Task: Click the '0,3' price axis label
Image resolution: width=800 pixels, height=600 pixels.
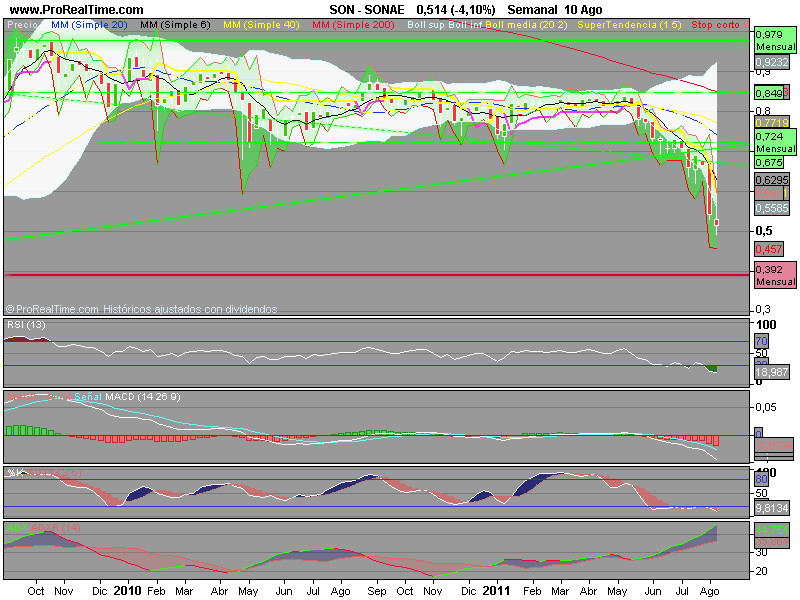Action: click(764, 309)
